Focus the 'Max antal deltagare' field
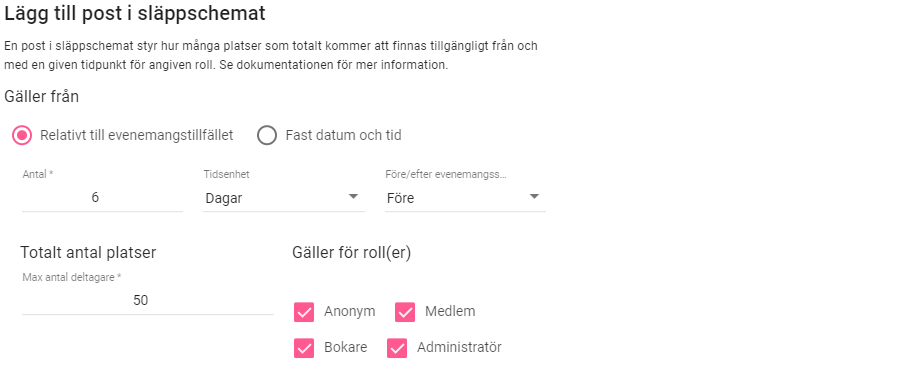 coord(148,300)
